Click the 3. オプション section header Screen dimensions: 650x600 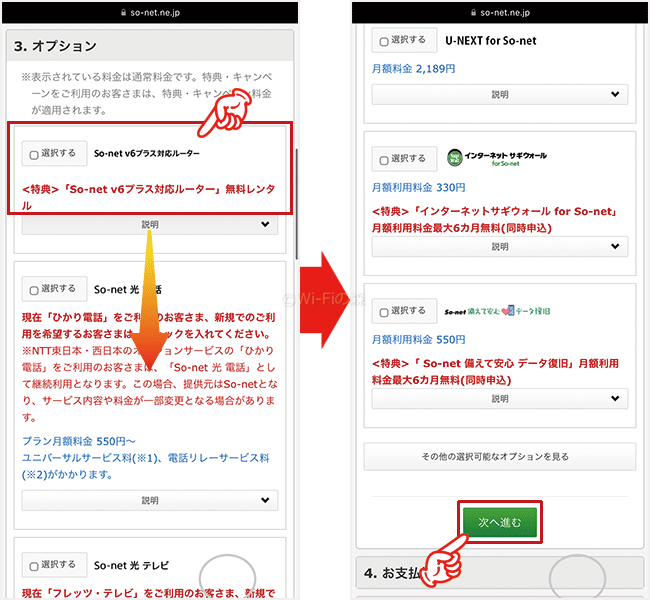click(150, 46)
